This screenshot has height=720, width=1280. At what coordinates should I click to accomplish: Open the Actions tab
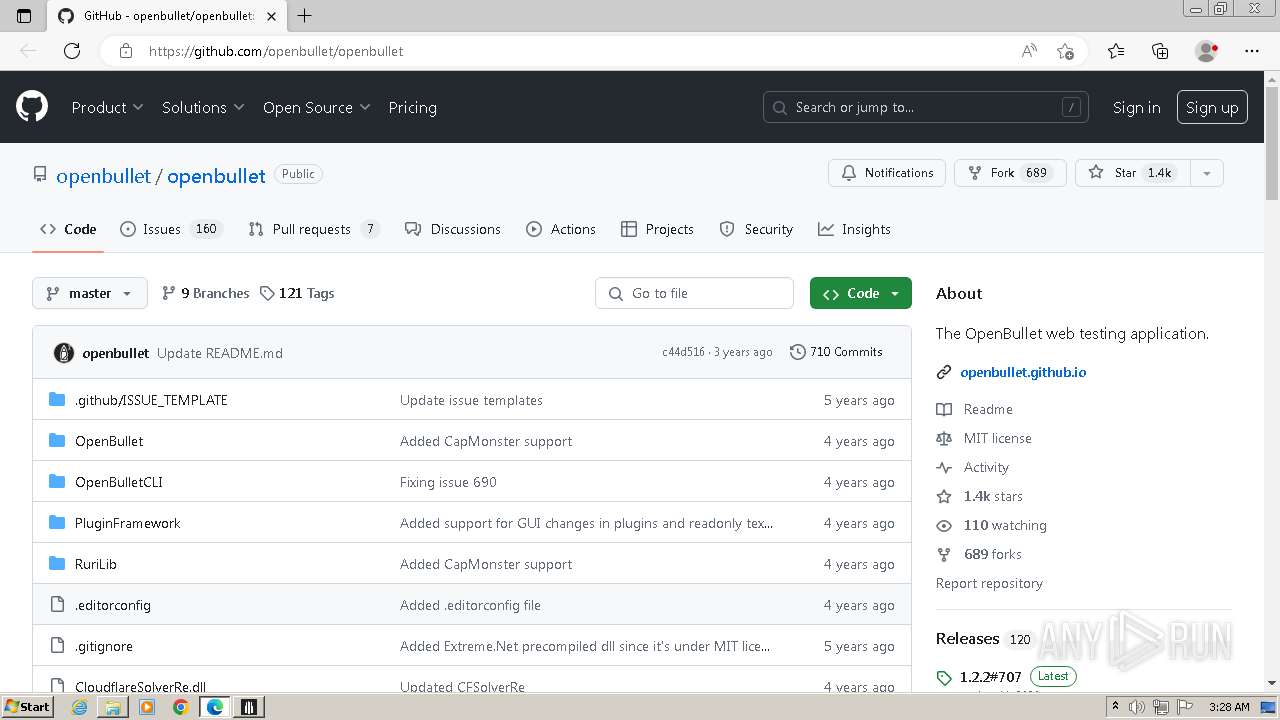pyautogui.click(x=561, y=229)
